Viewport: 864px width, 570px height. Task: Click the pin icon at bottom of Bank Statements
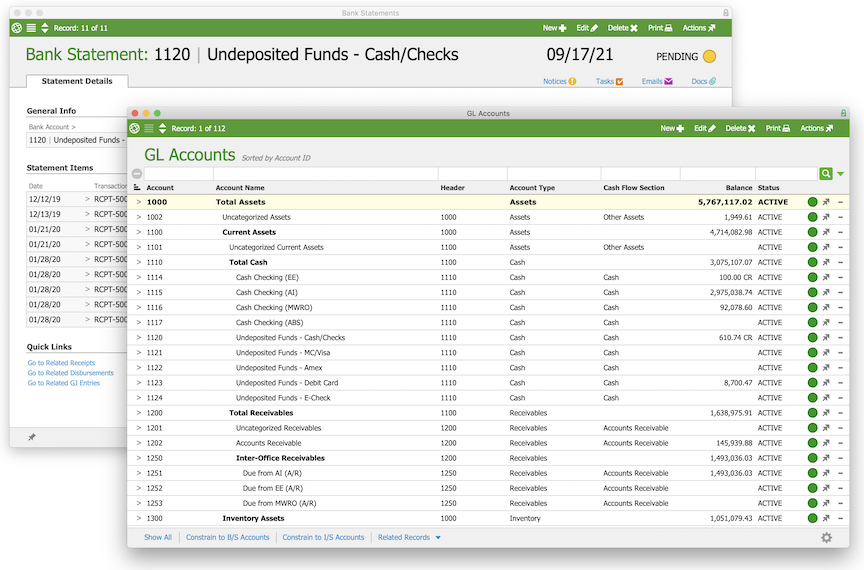pyautogui.click(x=31, y=437)
